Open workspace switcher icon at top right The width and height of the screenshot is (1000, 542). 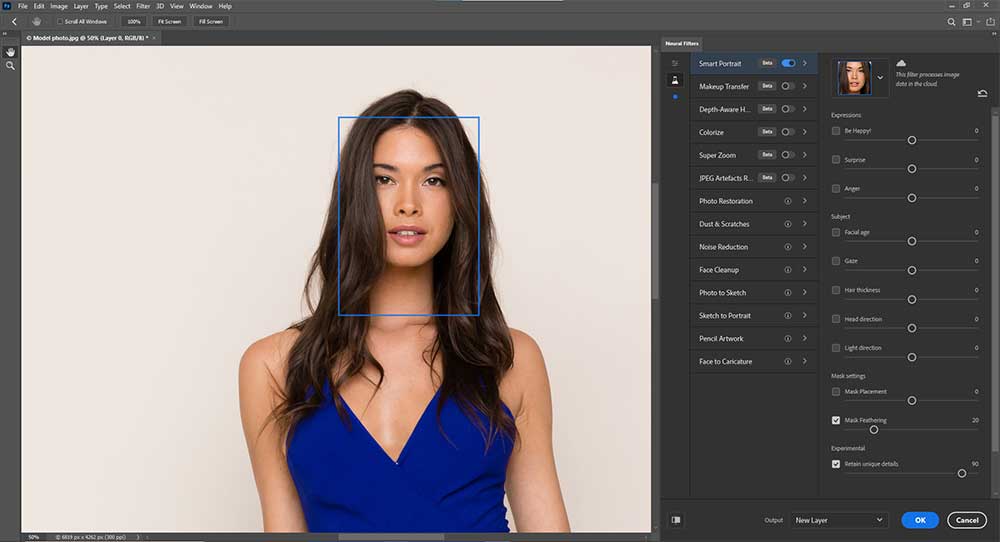967,22
